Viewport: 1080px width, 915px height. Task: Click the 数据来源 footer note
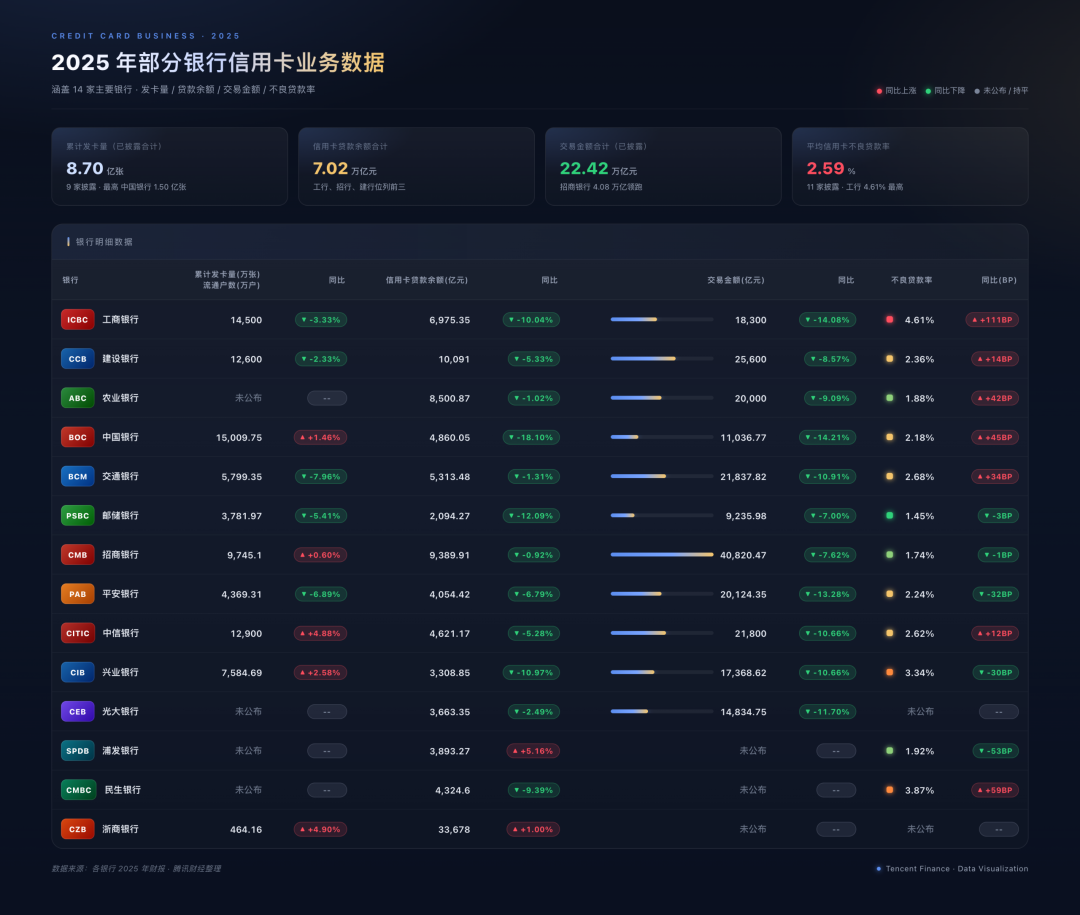tap(136, 869)
